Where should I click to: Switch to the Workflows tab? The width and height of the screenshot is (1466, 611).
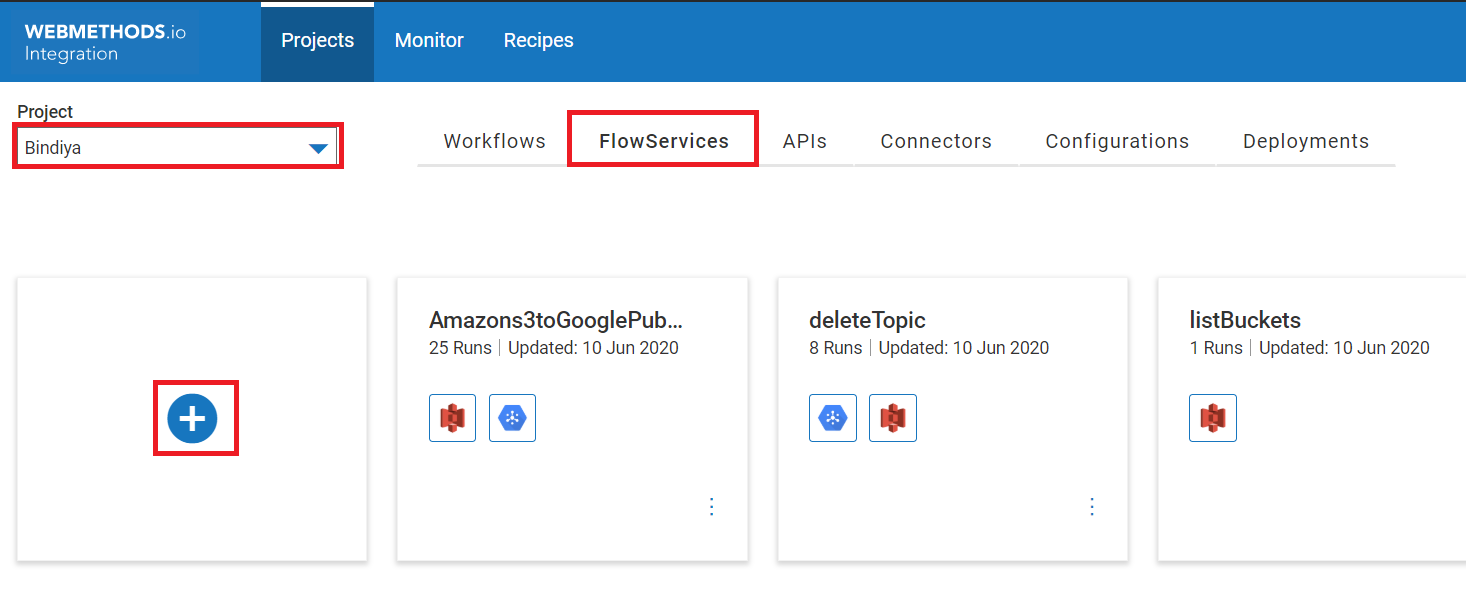pyautogui.click(x=494, y=141)
